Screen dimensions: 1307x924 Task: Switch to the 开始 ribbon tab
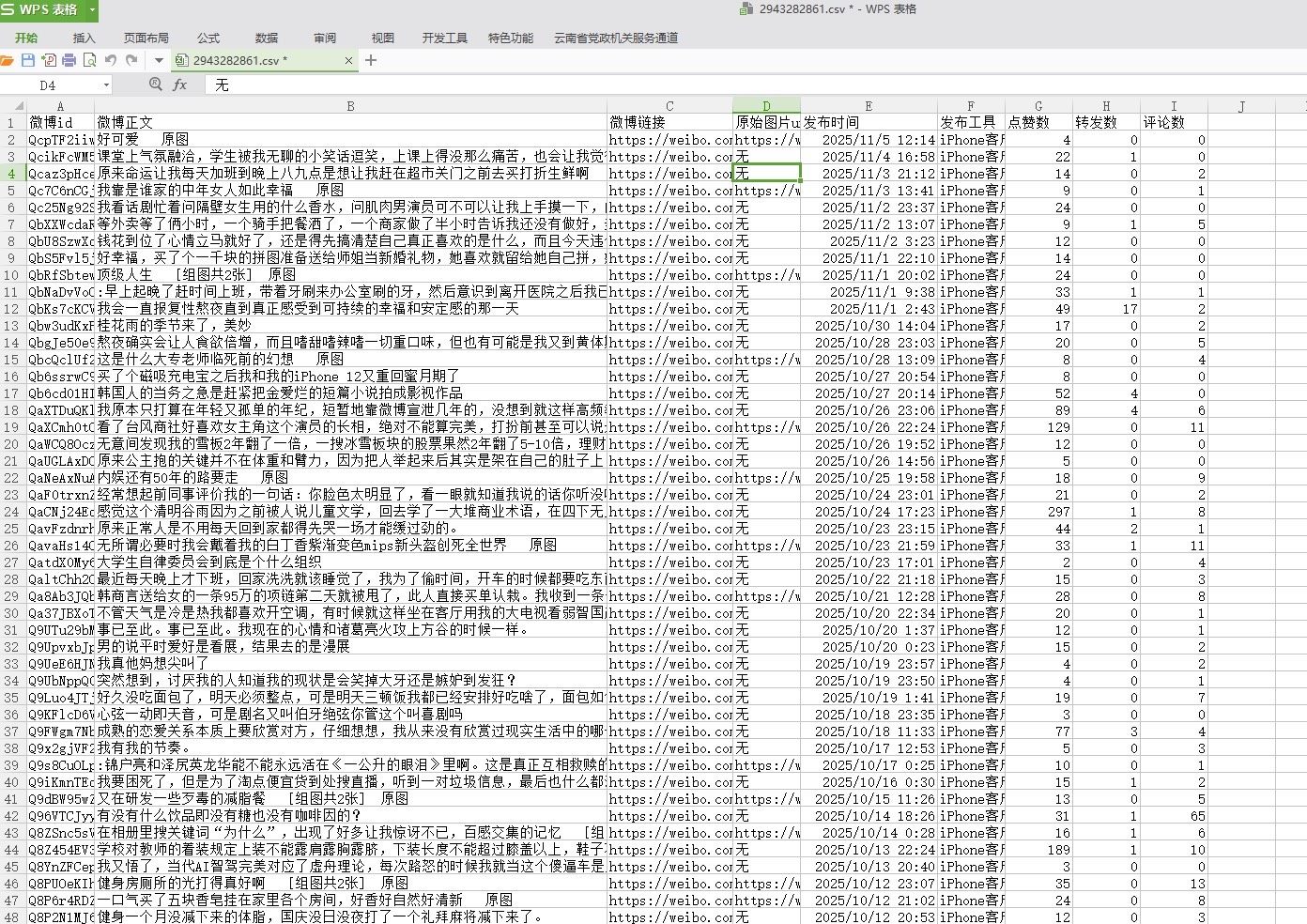click(26, 38)
